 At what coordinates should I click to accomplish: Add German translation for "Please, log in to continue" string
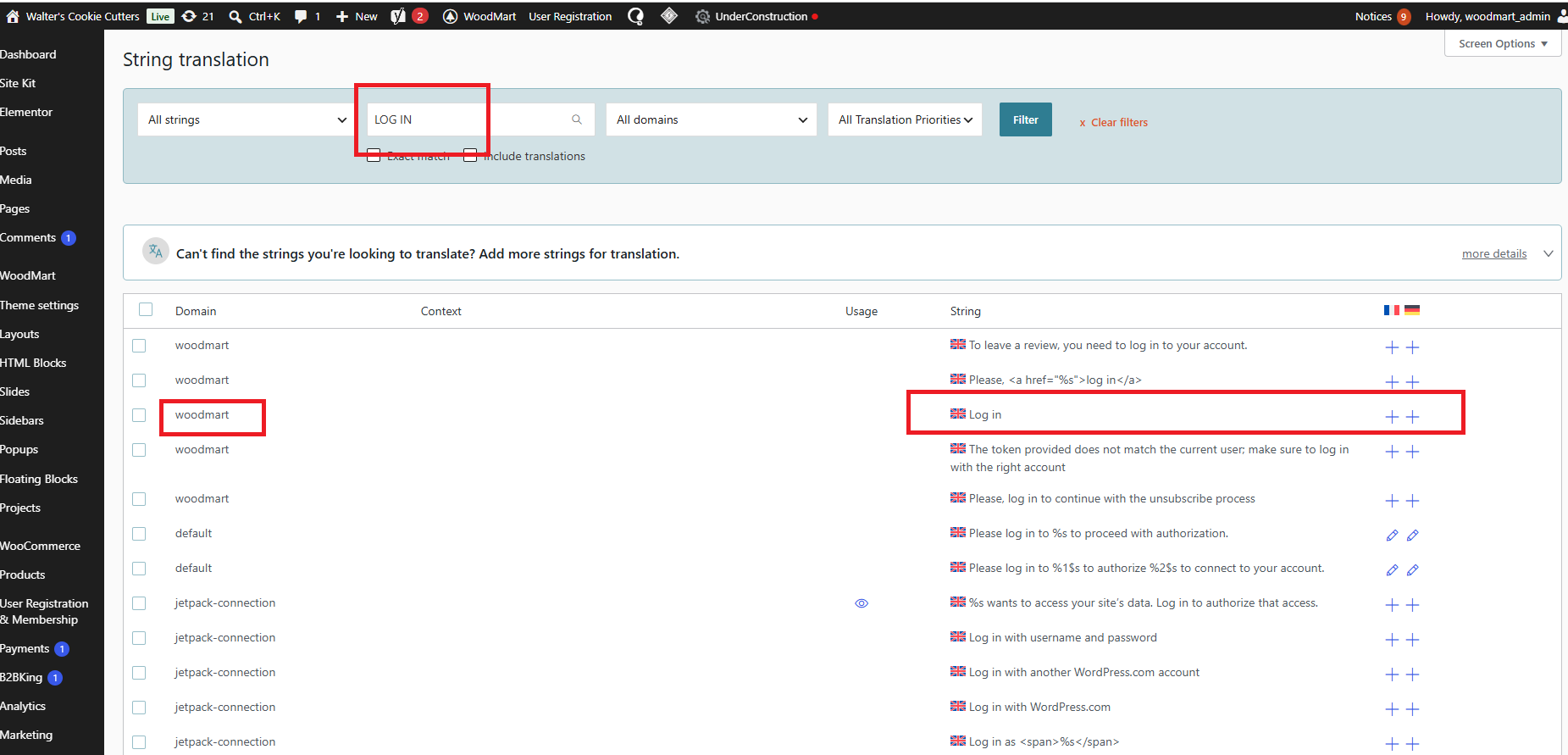tap(1412, 501)
